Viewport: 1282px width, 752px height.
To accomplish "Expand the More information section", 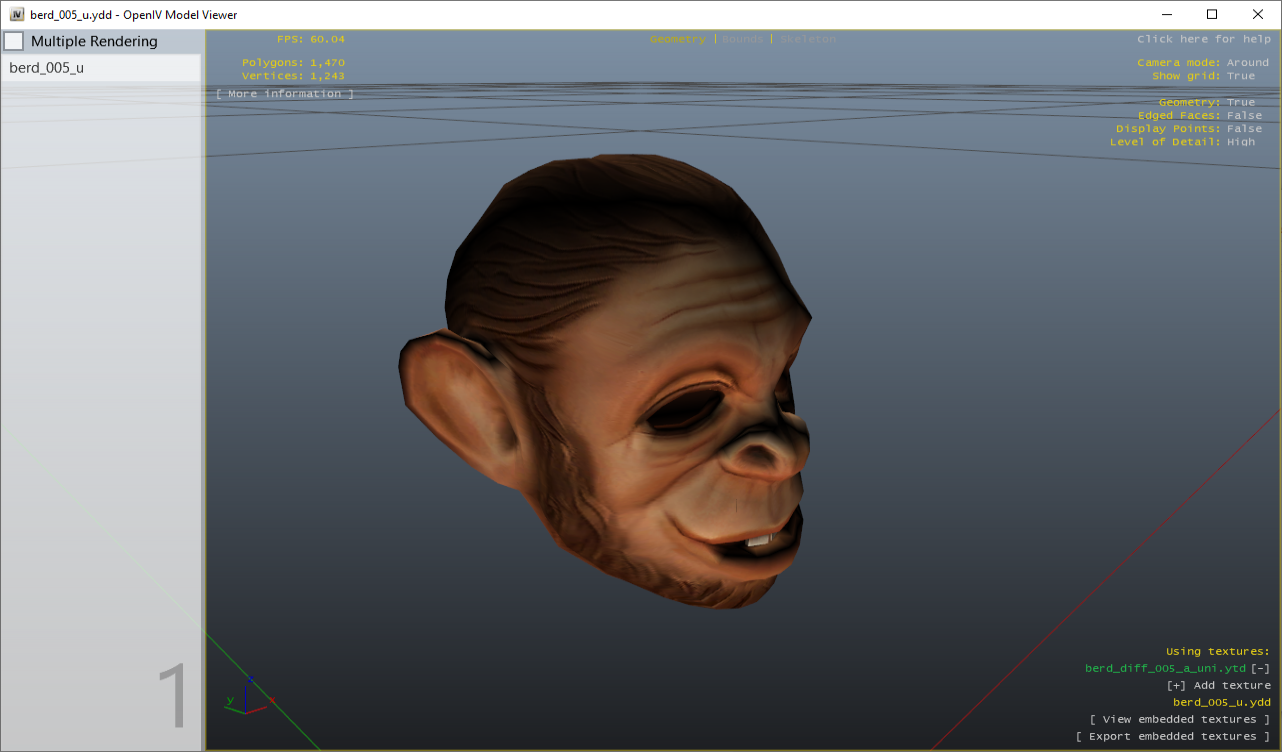I will (285, 94).
